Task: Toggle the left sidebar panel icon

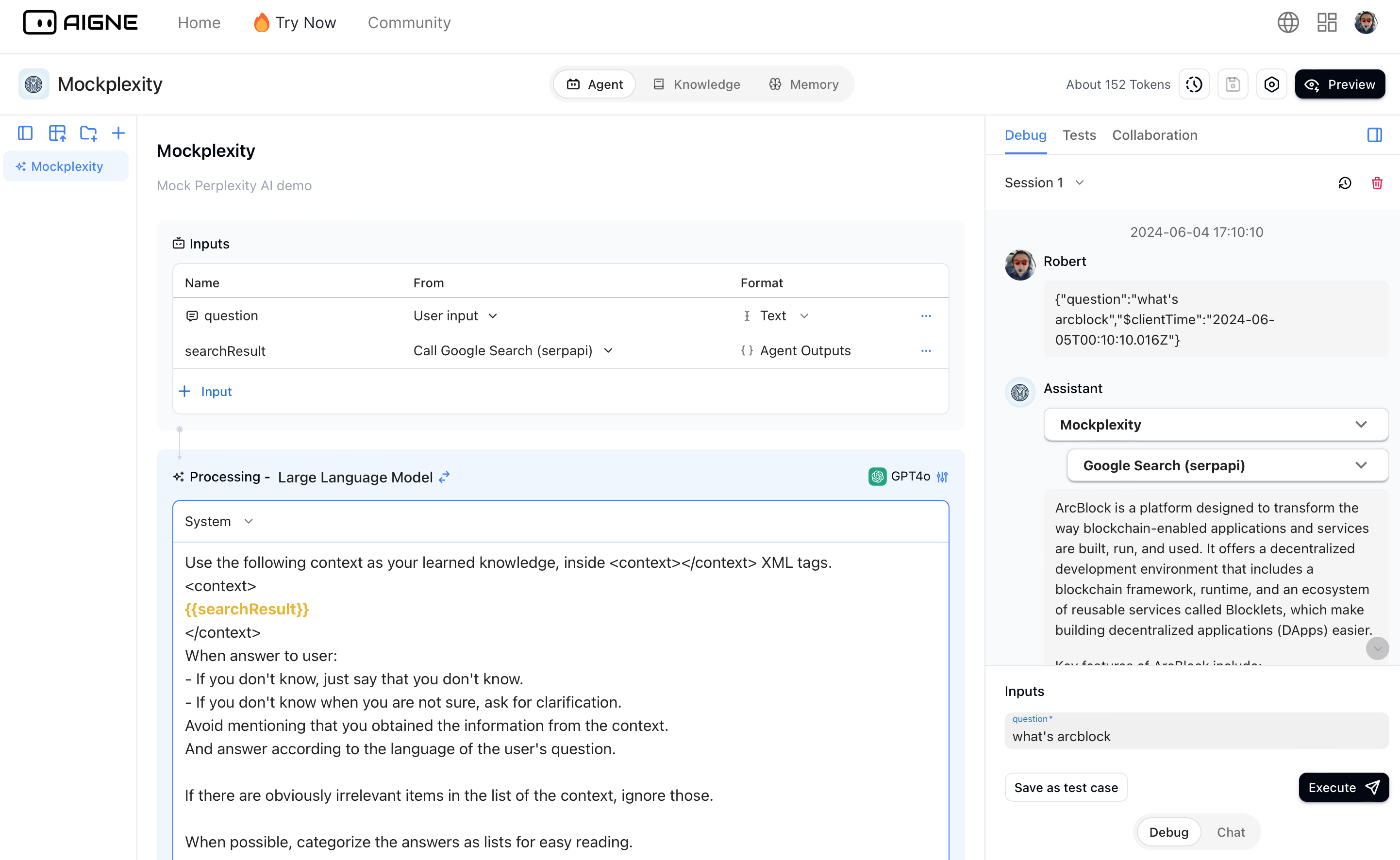Action: click(x=25, y=133)
